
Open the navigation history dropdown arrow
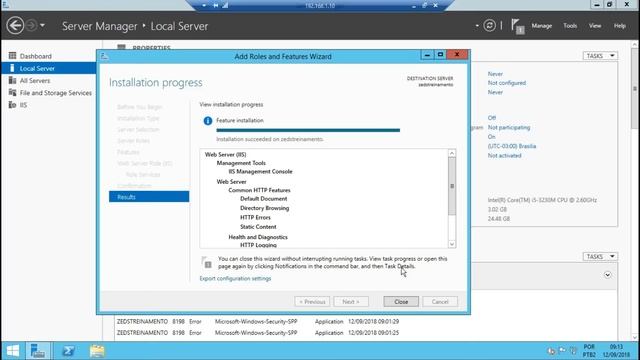click(x=42, y=26)
